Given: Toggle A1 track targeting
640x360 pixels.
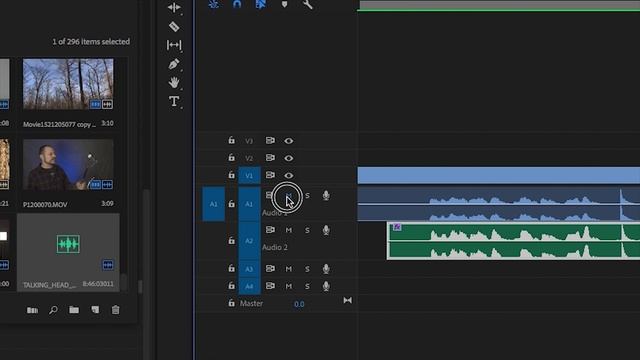Looking at the screenshot, I should (249, 204).
